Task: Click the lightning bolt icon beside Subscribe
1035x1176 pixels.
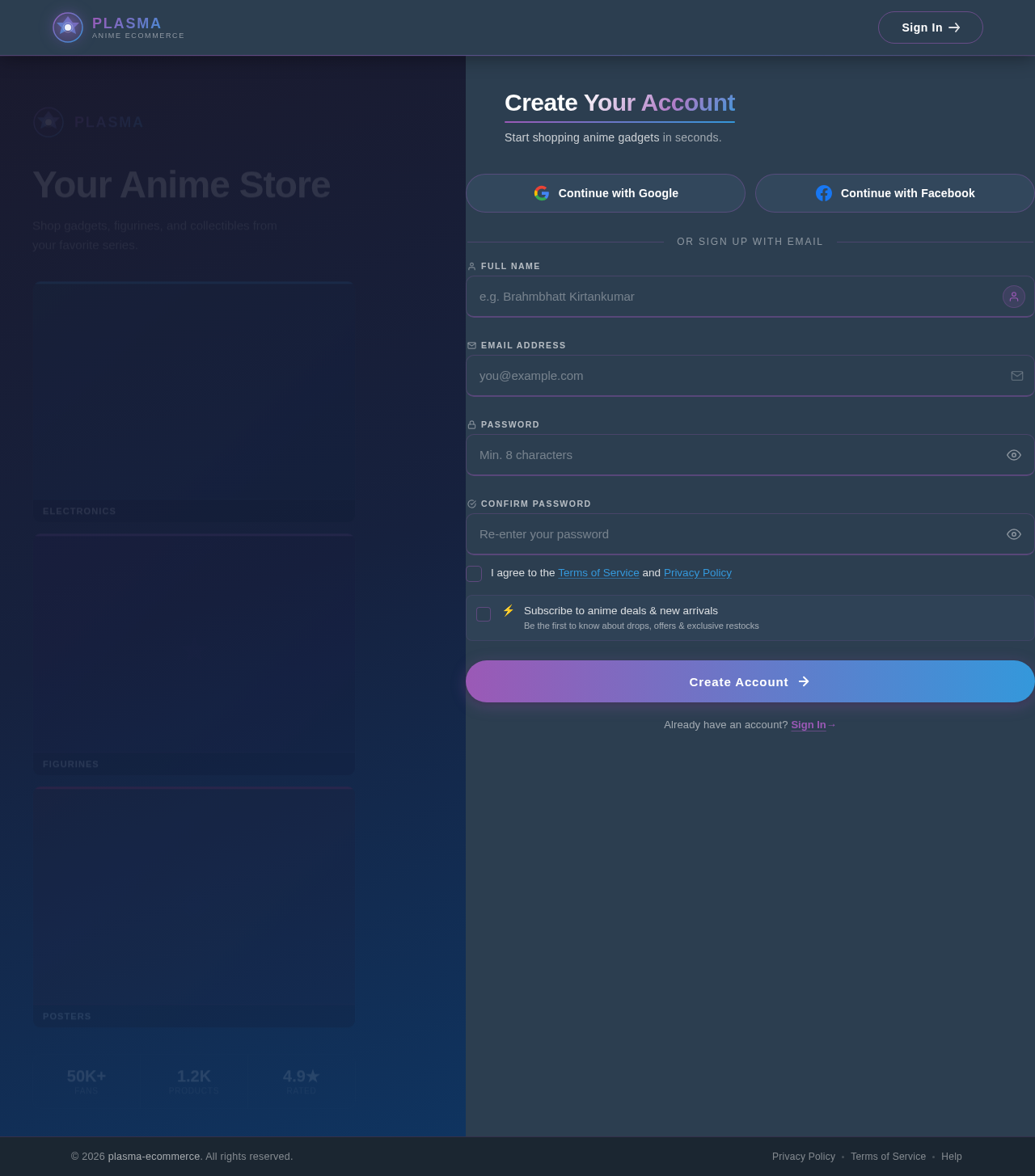Action: point(508,610)
